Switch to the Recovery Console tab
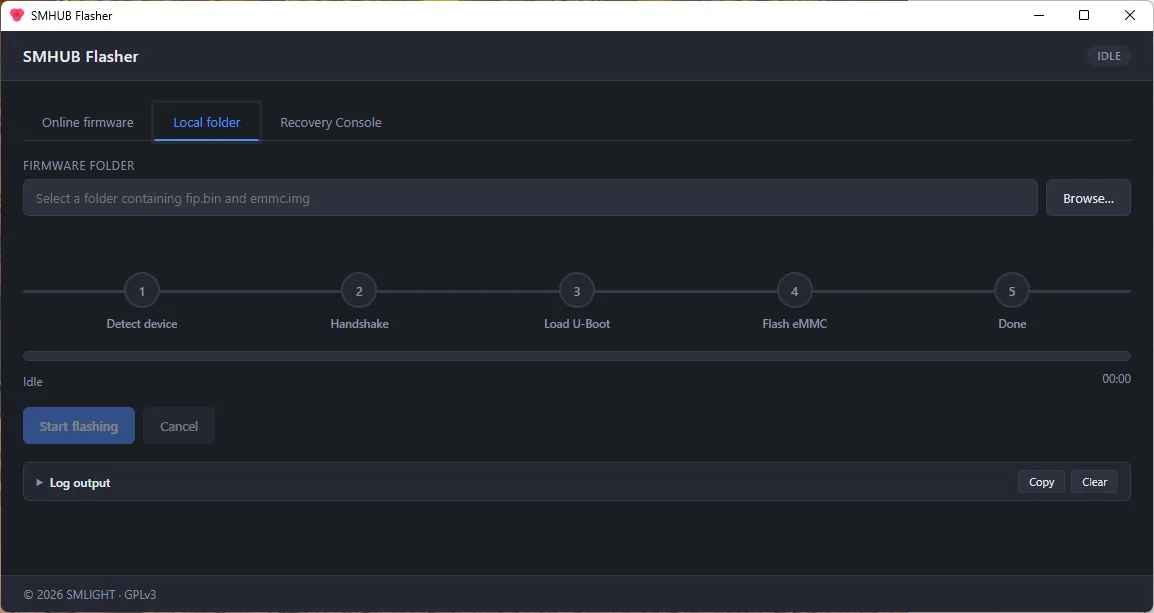Screen dimensions: 1154x613 [x=330, y=122]
